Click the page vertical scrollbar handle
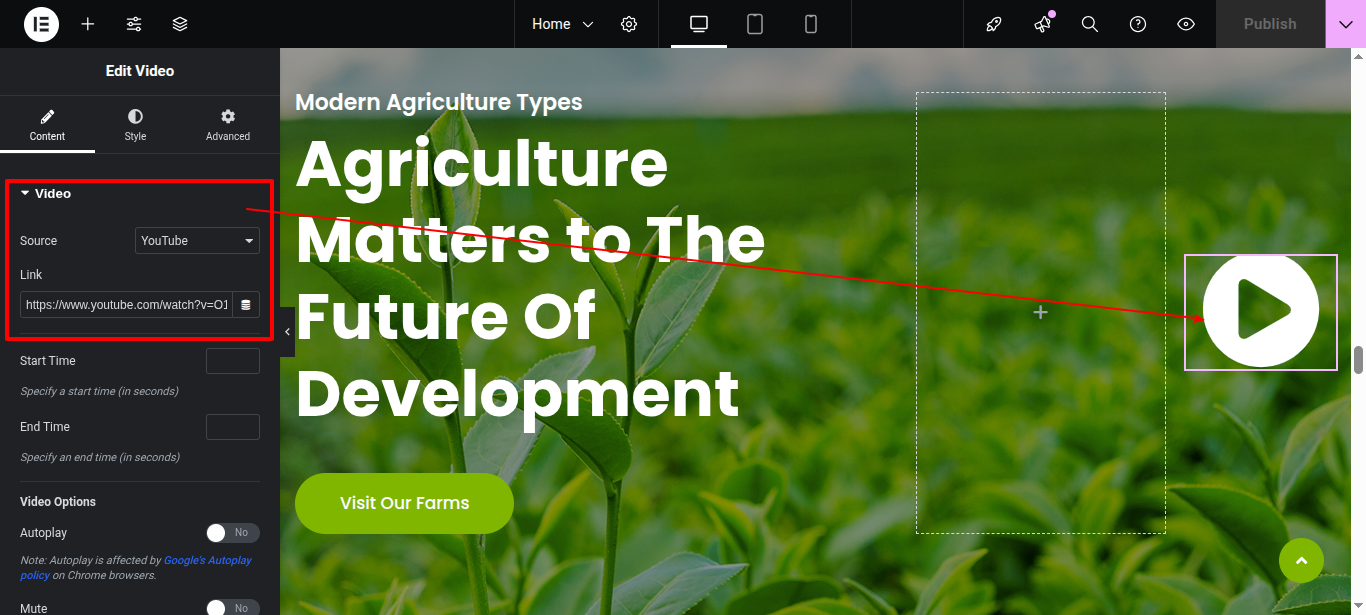Image resolution: width=1366 pixels, height=615 pixels. (1358, 360)
